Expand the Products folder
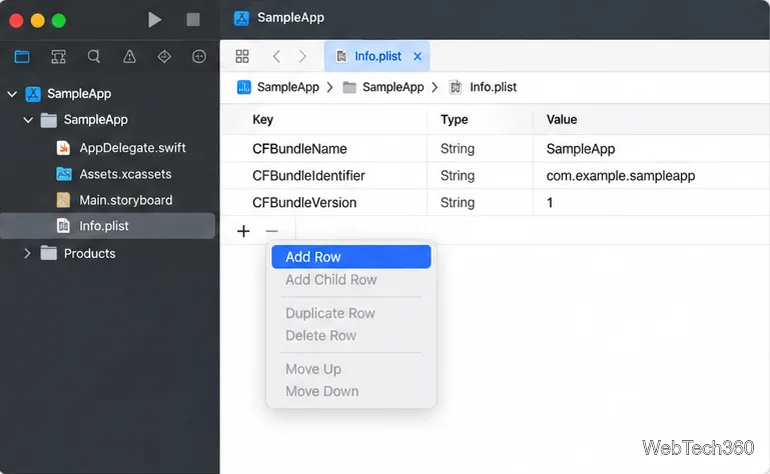Image resolution: width=770 pixels, height=474 pixels. (28, 253)
